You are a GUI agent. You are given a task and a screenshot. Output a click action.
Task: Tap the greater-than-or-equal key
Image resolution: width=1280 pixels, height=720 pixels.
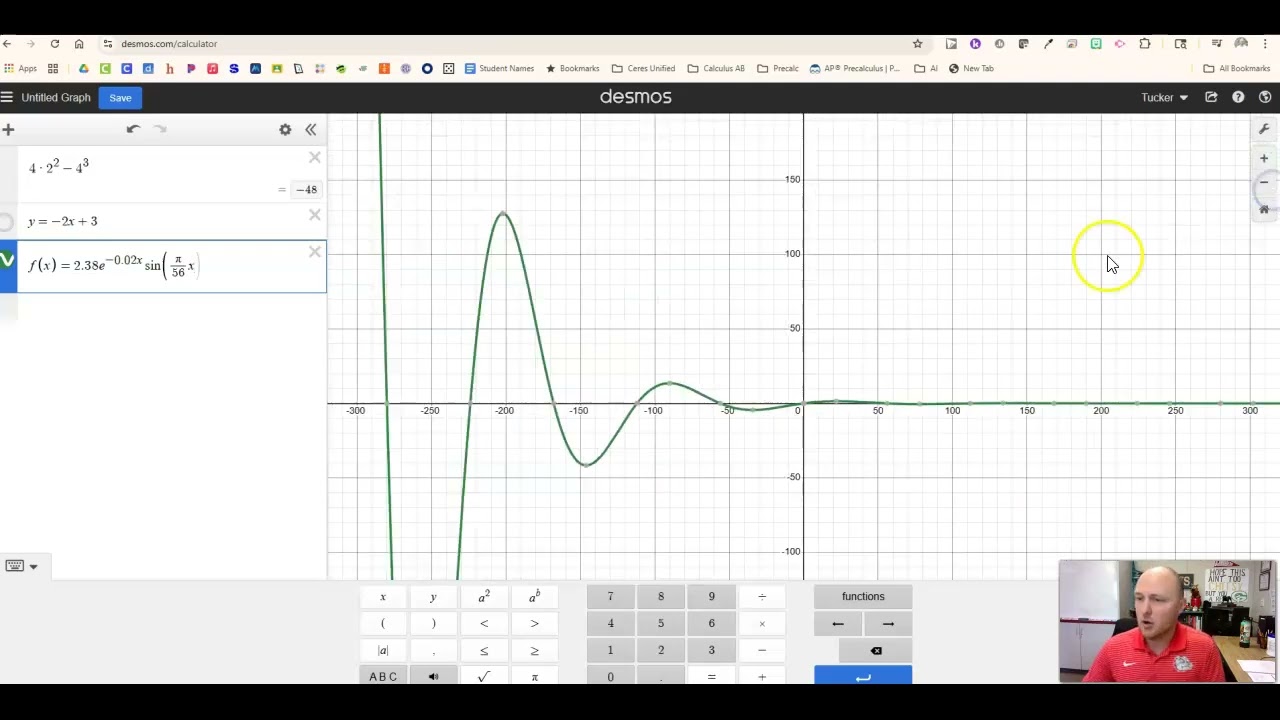point(534,650)
